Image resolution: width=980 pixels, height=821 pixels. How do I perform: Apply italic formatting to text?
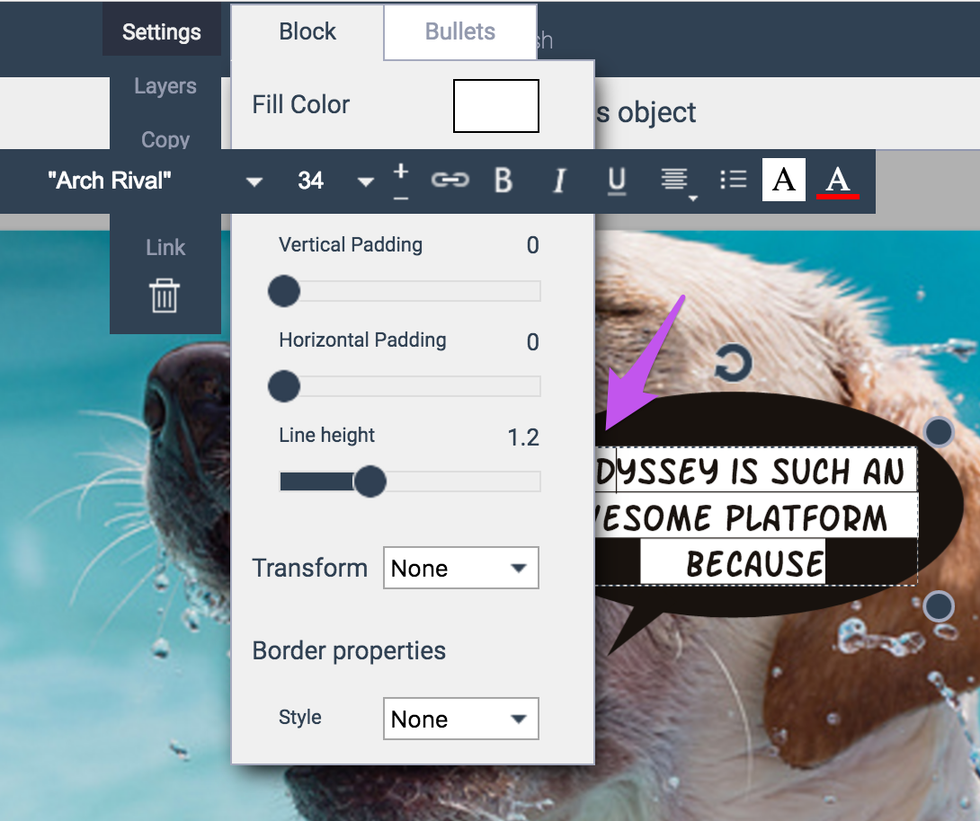(560, 181)
